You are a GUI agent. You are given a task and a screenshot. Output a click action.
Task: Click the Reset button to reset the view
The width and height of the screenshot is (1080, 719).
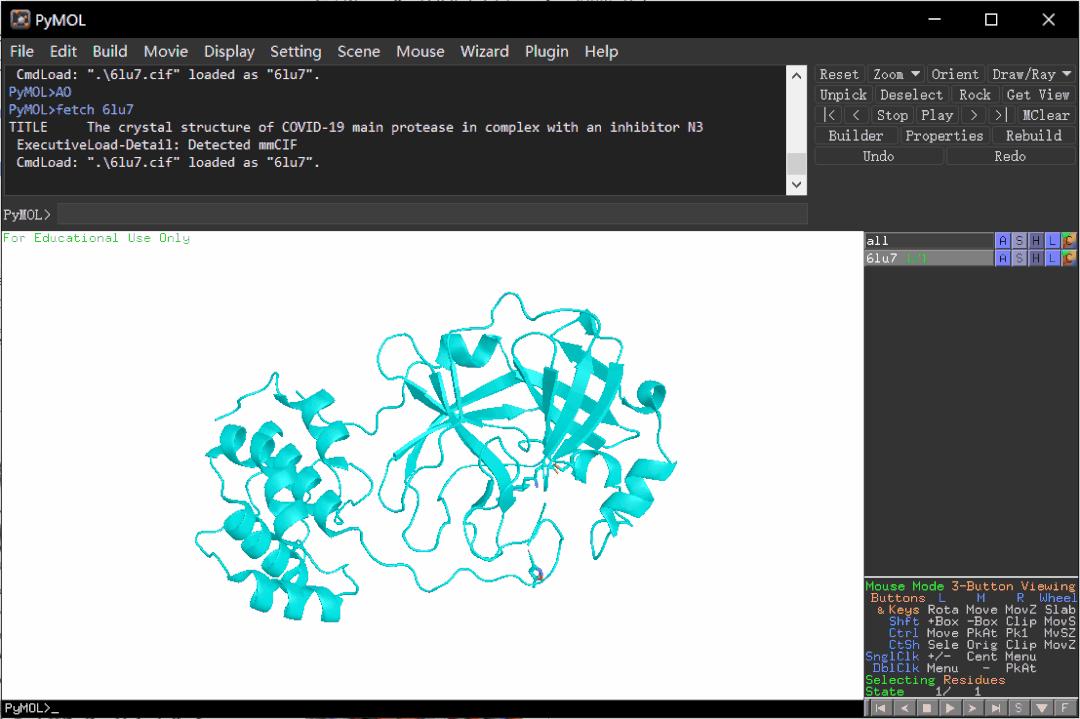pyautogui.click(x=838, y=74)
